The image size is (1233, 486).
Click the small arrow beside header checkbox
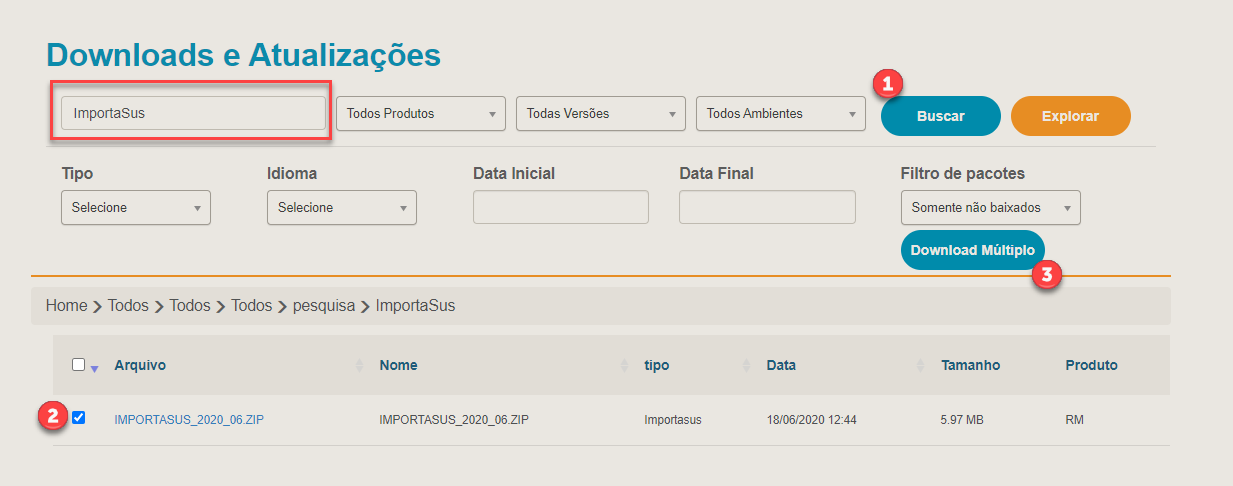pyautogui.click(x=95, y=369)
